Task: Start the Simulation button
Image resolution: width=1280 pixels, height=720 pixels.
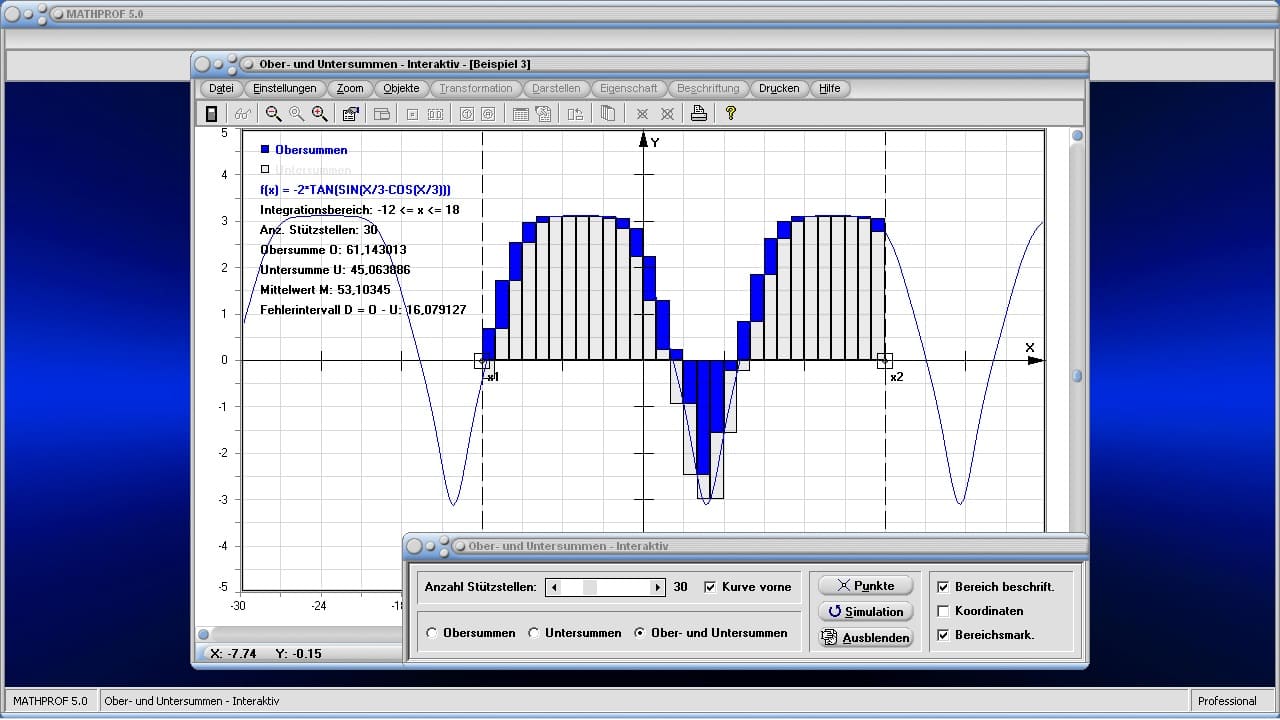Action: [866, 612]
